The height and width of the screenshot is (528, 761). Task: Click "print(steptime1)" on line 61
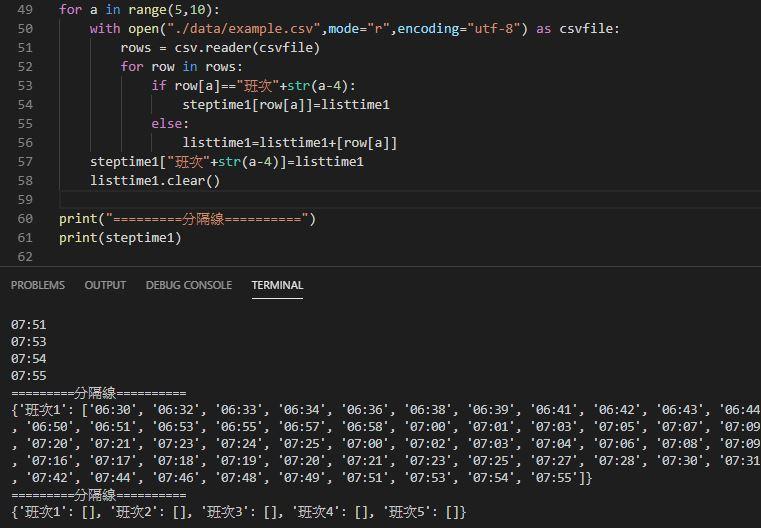(120, 238)
